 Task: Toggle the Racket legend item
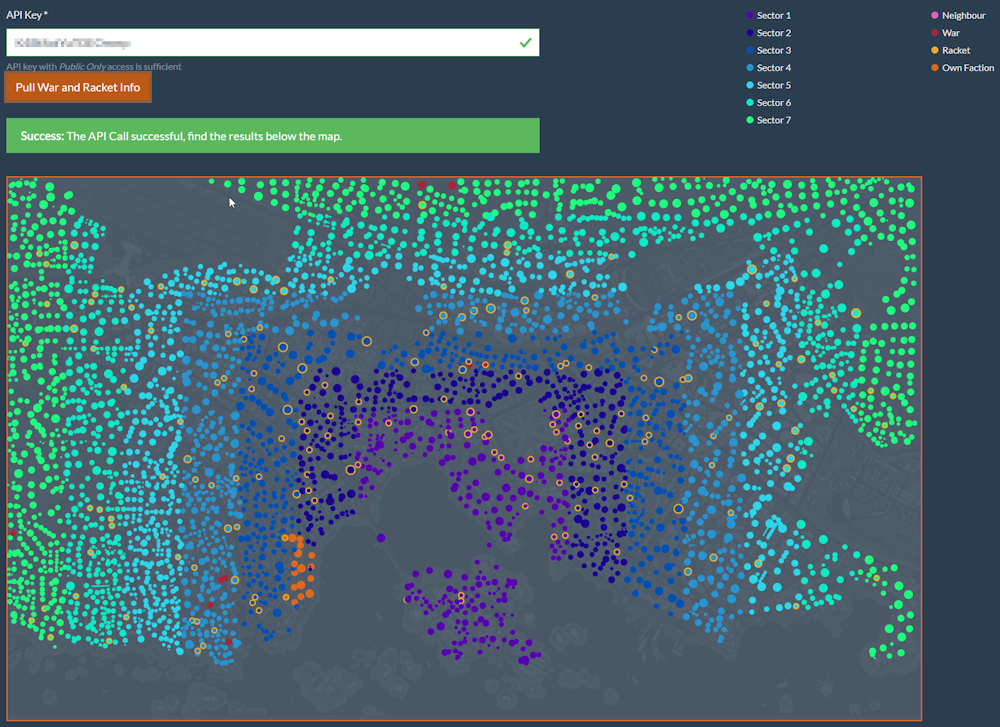pyautogui.click(x=955, y=50)
